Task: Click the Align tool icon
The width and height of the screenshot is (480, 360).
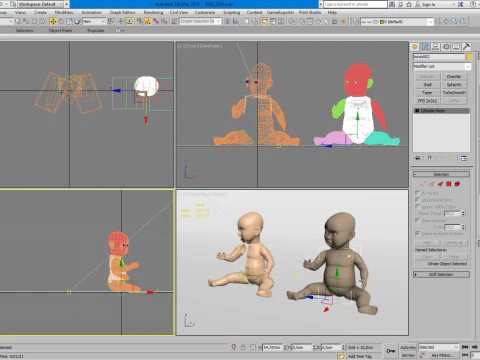Action: tap(236, 21)
